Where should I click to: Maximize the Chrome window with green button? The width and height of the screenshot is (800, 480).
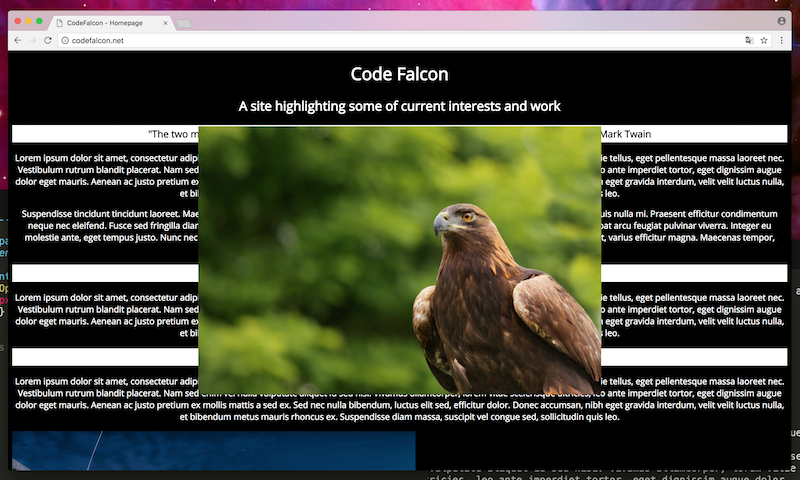(39, 21)
